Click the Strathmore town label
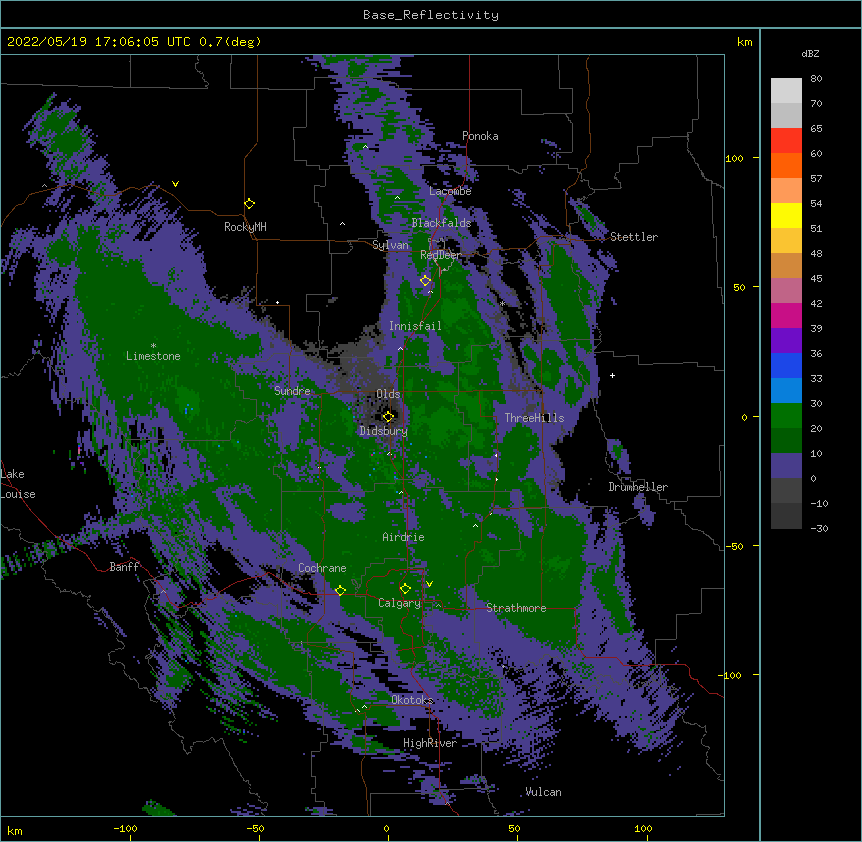Image resolution: width=862 pixels, height=842 pixels. [516, 608]
